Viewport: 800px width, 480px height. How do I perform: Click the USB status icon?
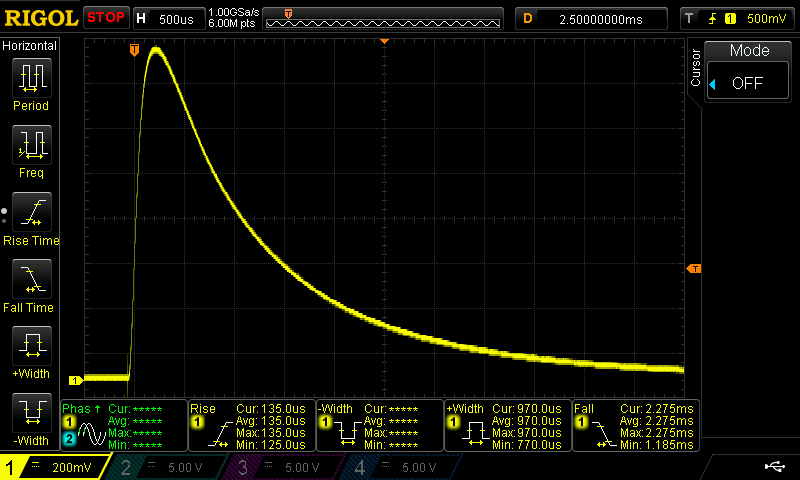point(774,466)
